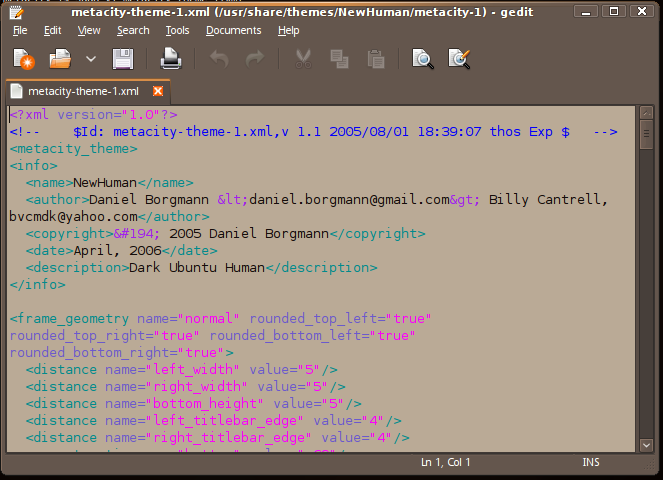
Task: Create a new document with toolbar icon
Action: click(23, 60)
